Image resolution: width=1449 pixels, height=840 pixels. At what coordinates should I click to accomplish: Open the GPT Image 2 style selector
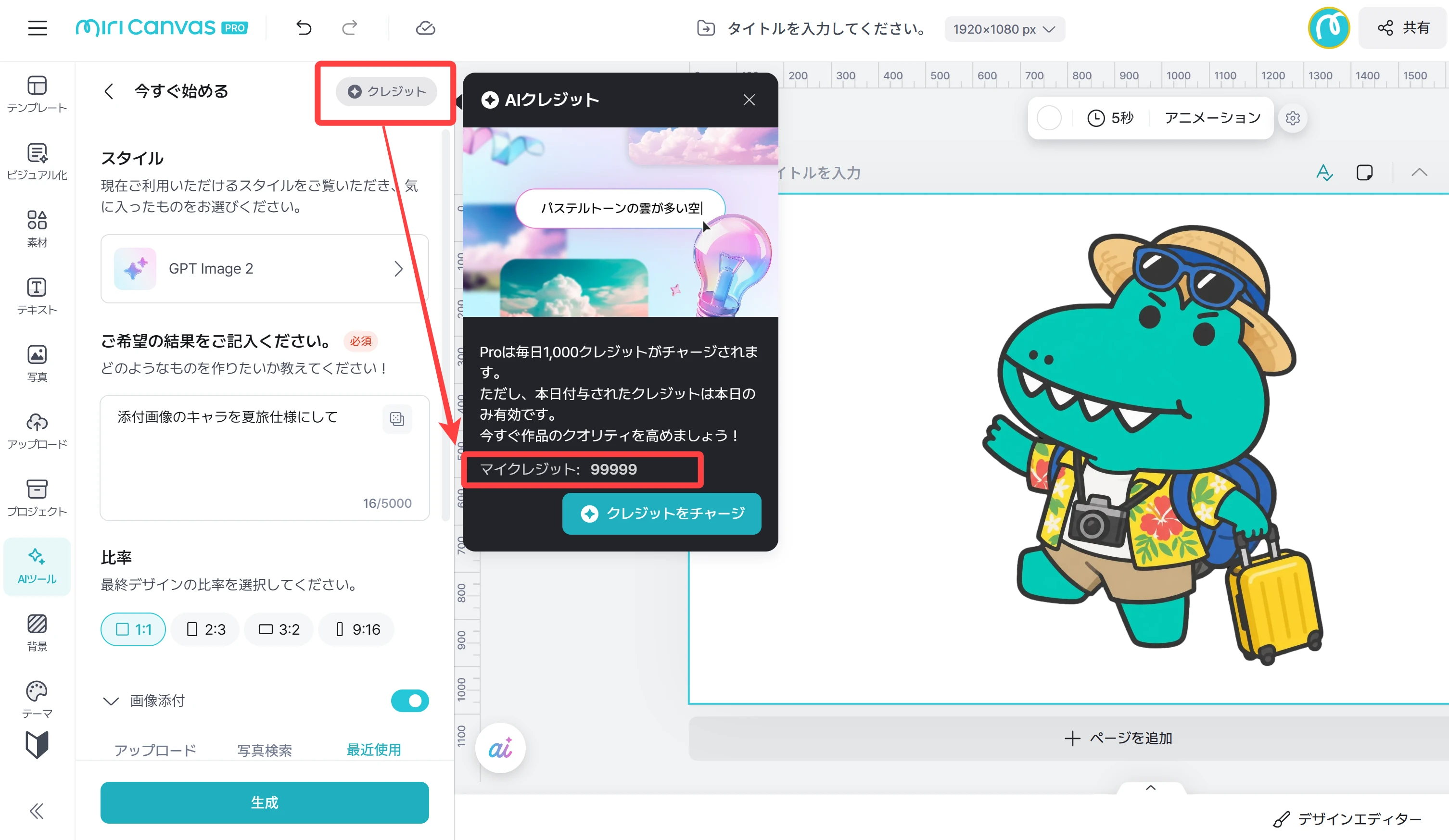tap(265, 268)
